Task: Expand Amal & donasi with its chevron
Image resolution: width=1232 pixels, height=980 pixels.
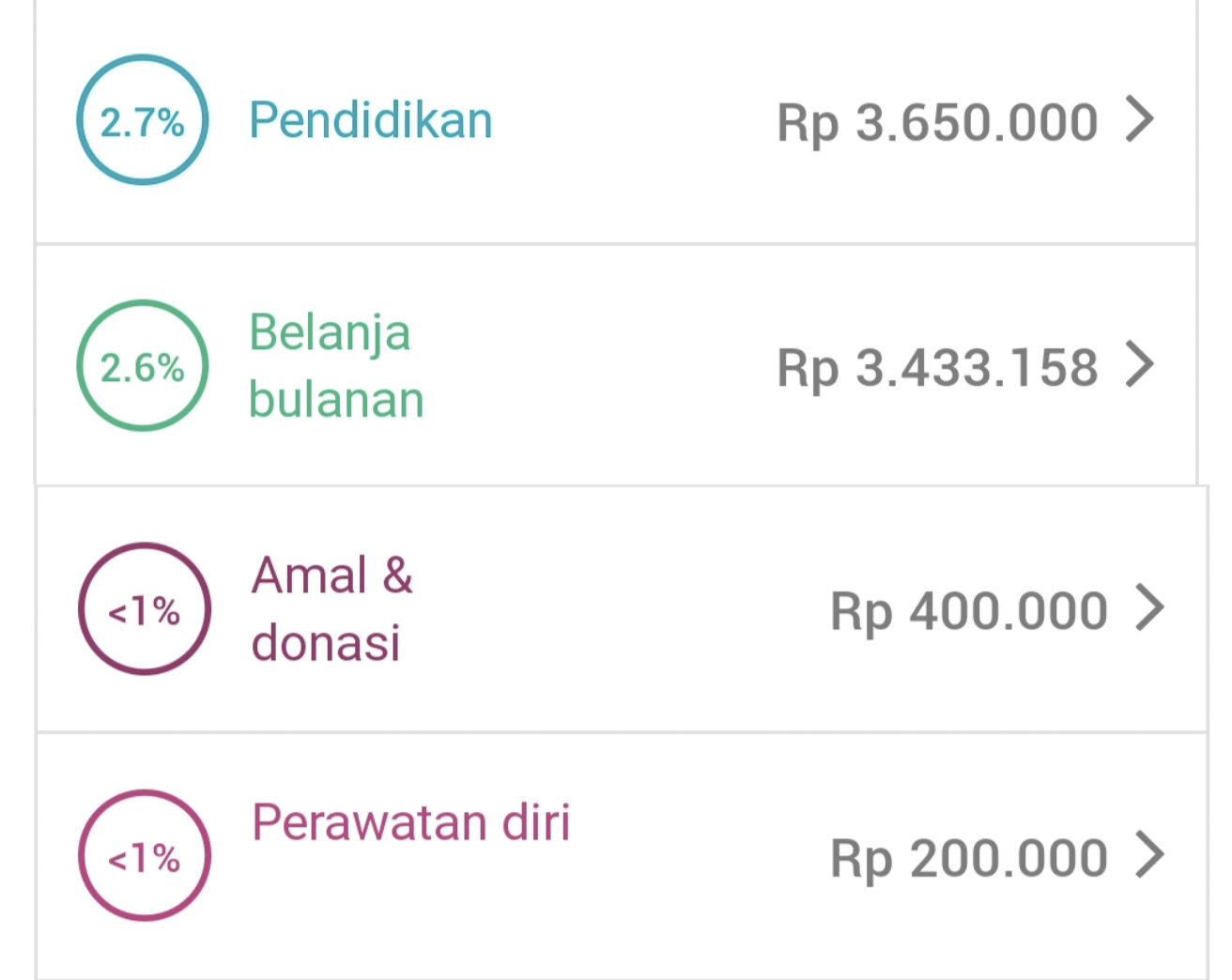Action: (x=1149, y=608)
